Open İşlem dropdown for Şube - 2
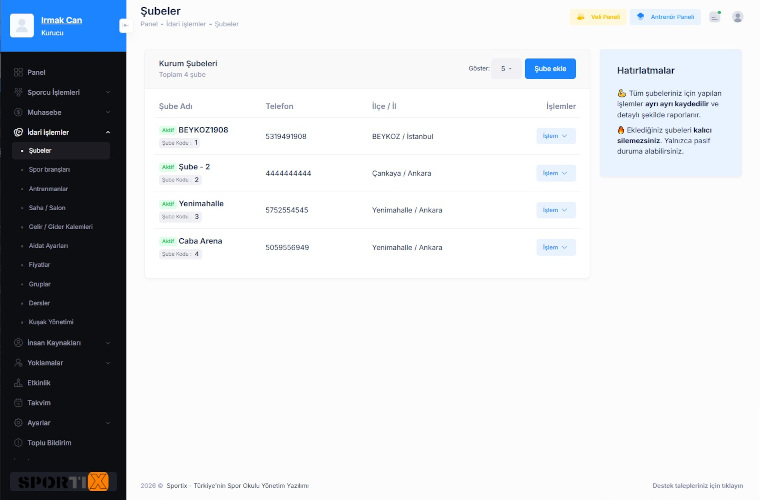The image size is (760, 500). tap(556, 173)
